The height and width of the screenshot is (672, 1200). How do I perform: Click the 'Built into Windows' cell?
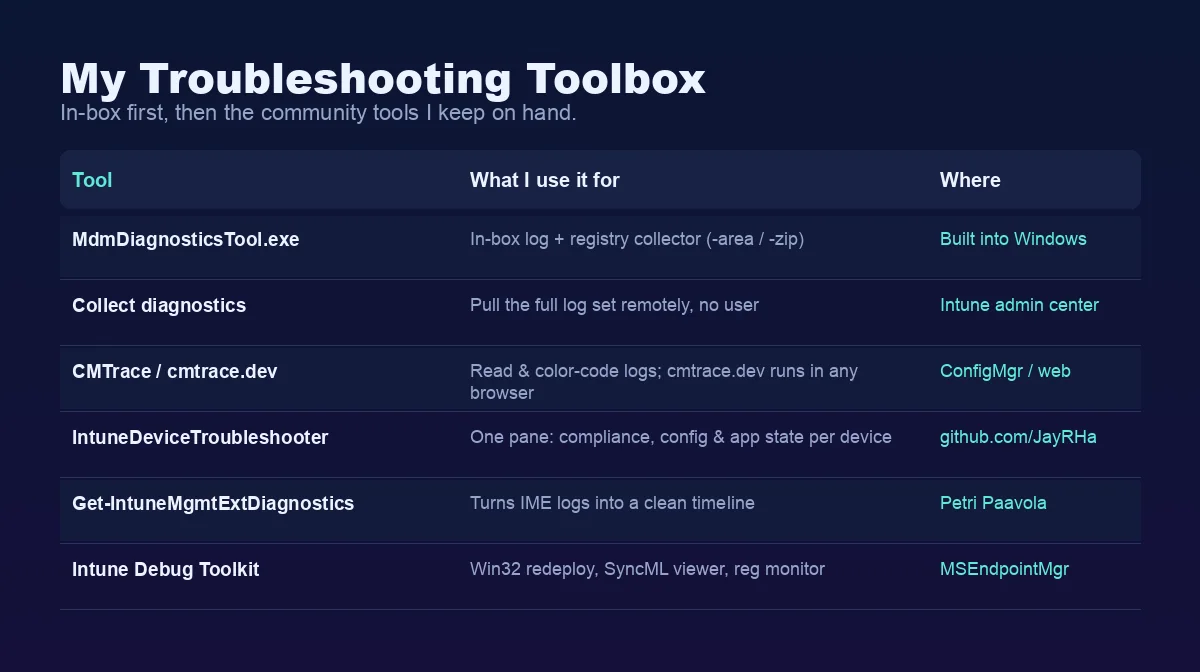point(1013,239)
